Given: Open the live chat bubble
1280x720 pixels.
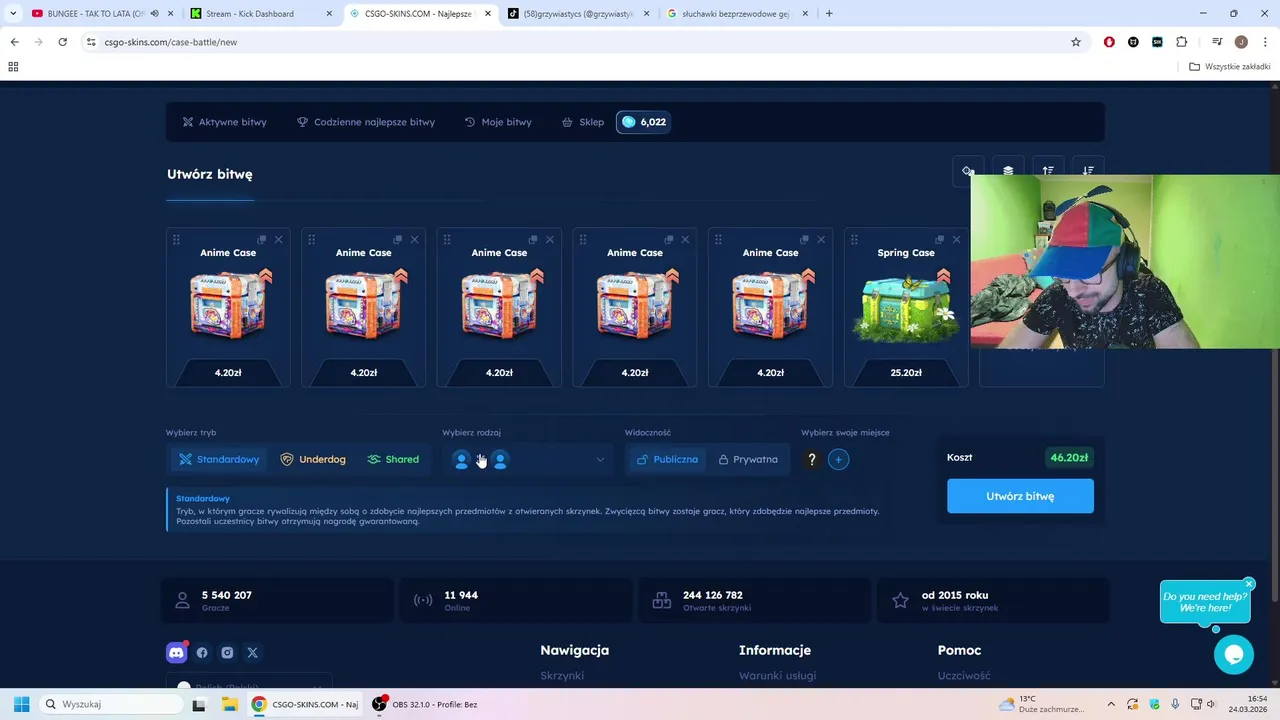Looking at the screenshot, I should [x=1233, y=654].
